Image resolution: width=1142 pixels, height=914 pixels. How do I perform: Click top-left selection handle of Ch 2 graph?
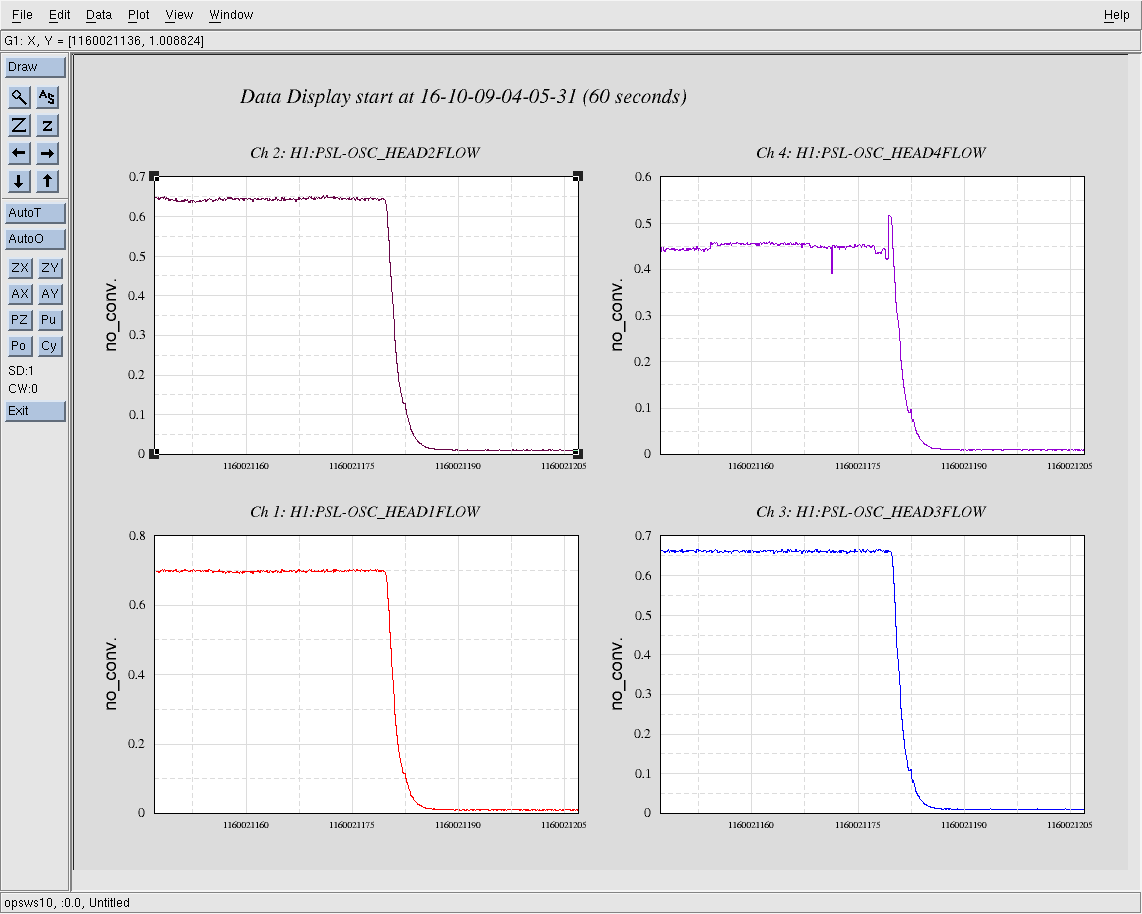pyautogui.click(x=154, y=176)
